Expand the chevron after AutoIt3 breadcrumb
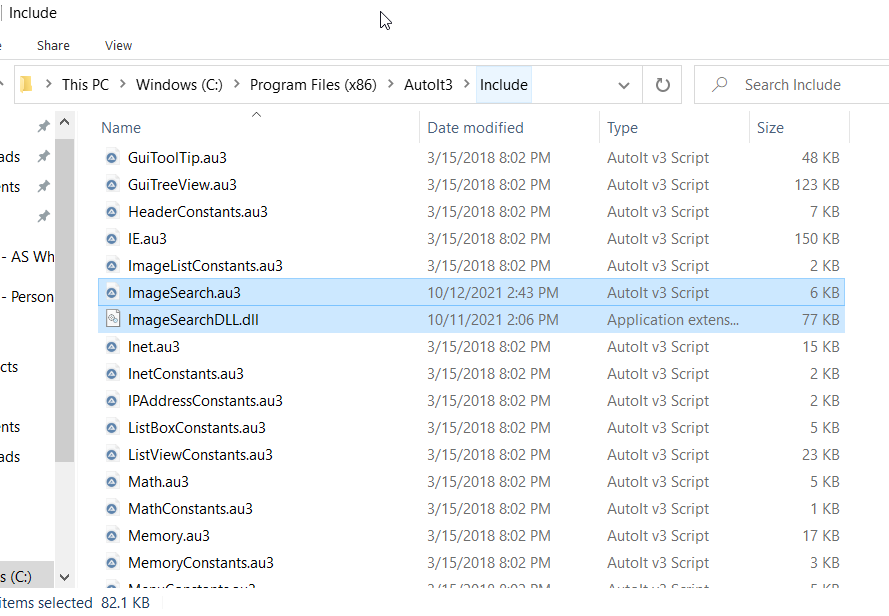Screen dimensions: 889x616 pos(467,85)
